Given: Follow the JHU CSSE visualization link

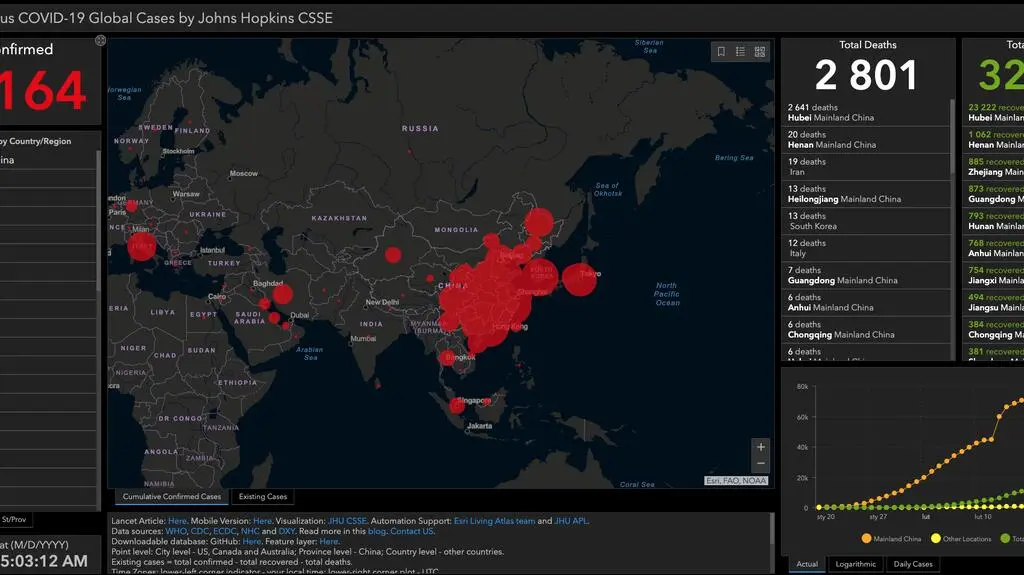Looking at the screenshot, I should point(347,521).
